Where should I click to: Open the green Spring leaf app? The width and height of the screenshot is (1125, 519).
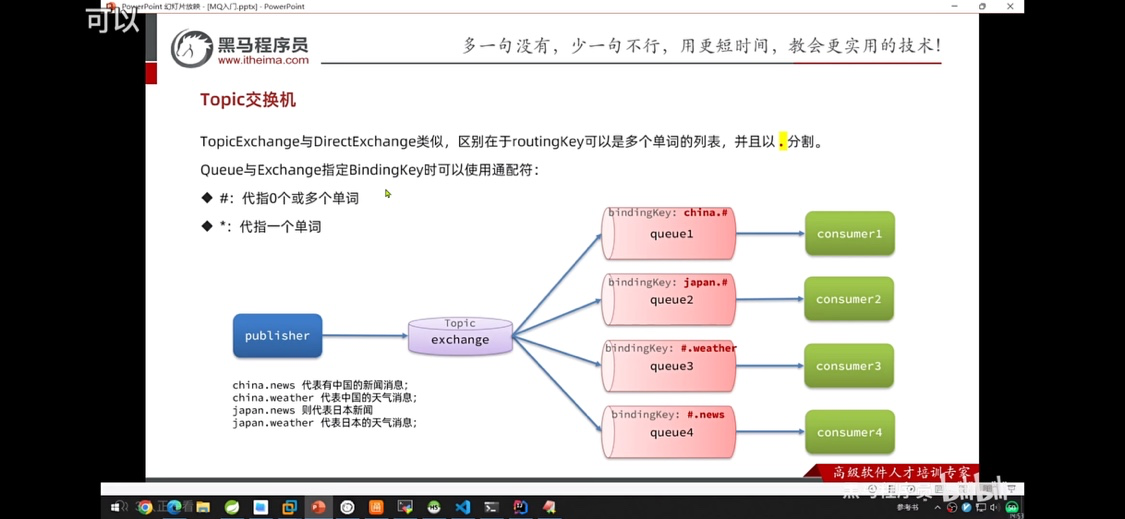pyautogui.click(x=232, y=507)
